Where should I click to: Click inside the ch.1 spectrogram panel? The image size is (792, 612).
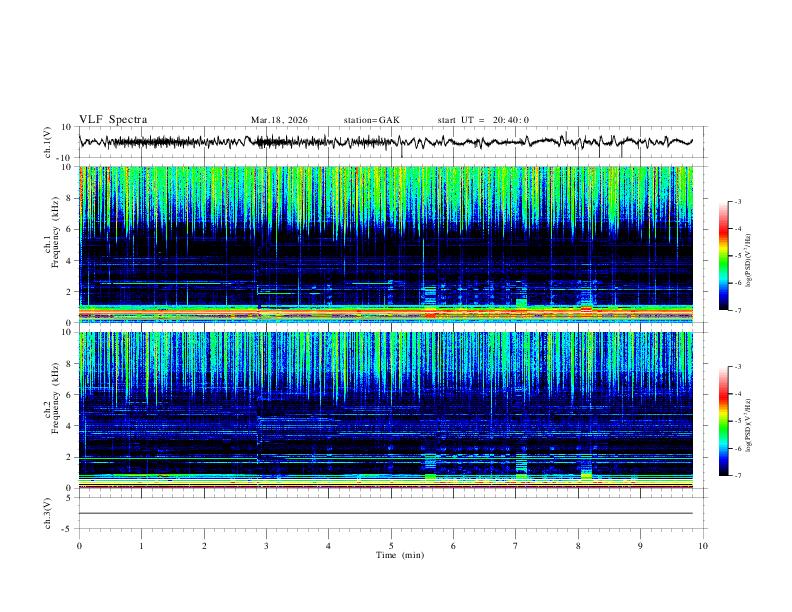[x=385, y=244]
